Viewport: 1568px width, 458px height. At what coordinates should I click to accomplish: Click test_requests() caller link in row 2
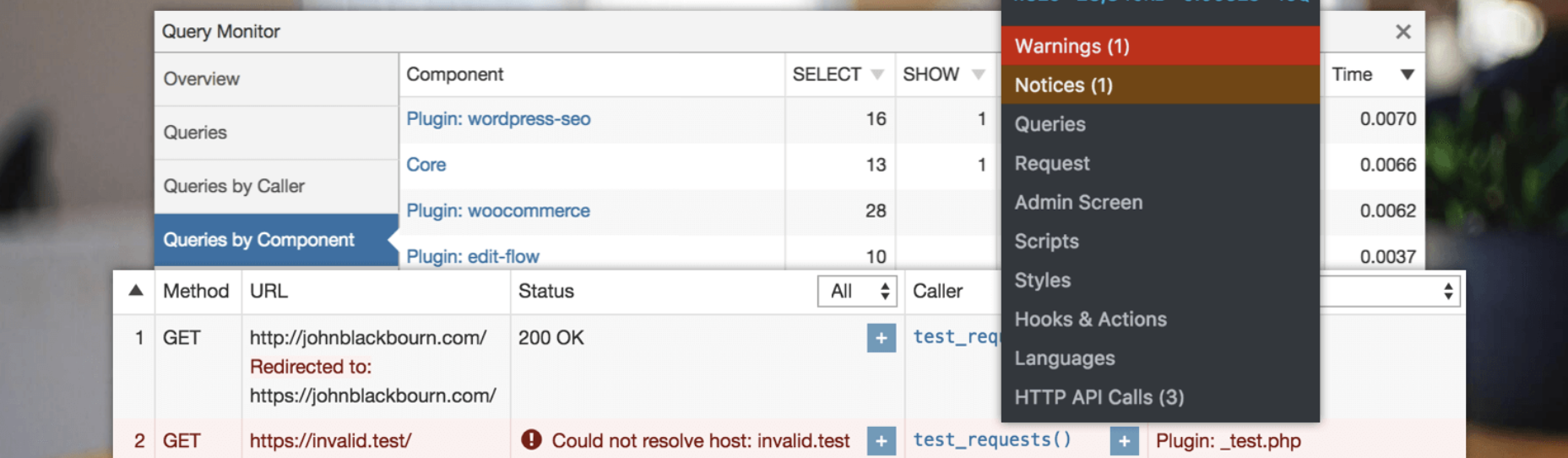click(x=992, y=439)
